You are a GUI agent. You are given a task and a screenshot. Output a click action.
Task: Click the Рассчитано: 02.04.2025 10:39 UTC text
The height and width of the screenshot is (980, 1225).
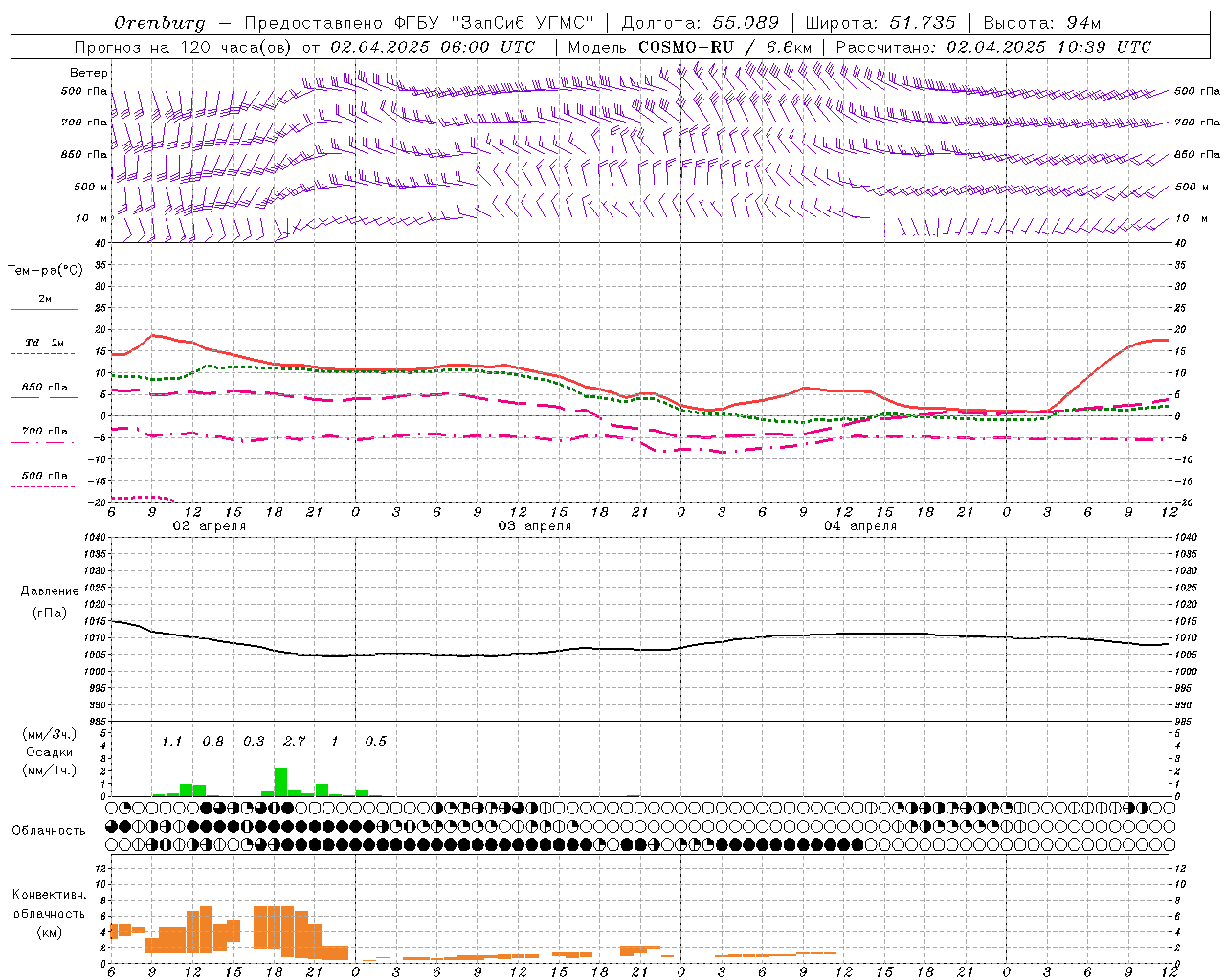click(x=993, y=47)
